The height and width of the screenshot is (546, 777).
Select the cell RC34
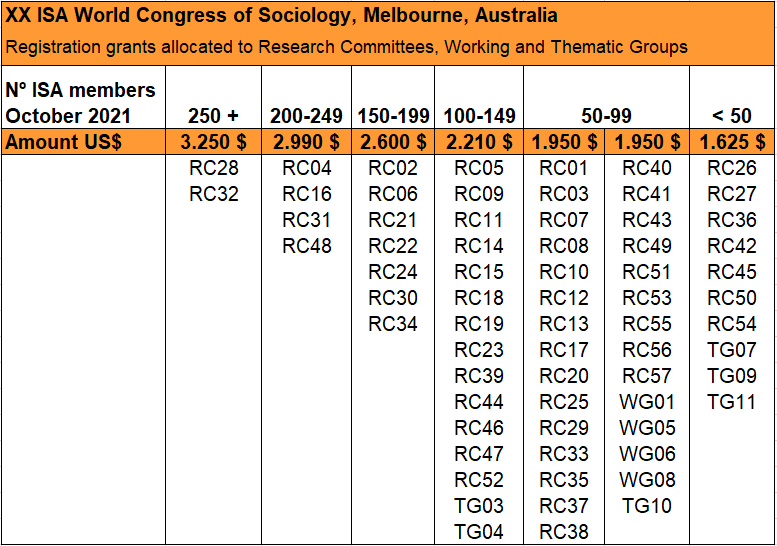pos(393,324)
